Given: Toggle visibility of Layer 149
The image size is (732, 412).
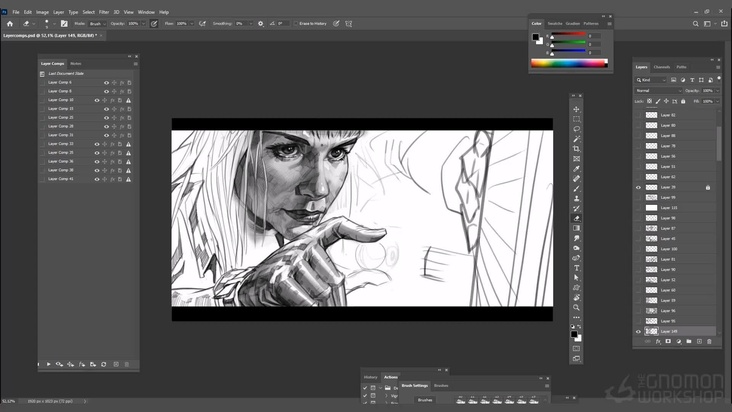Looking at the screenshot, I should pyautogui.click(x=639, y=331).
